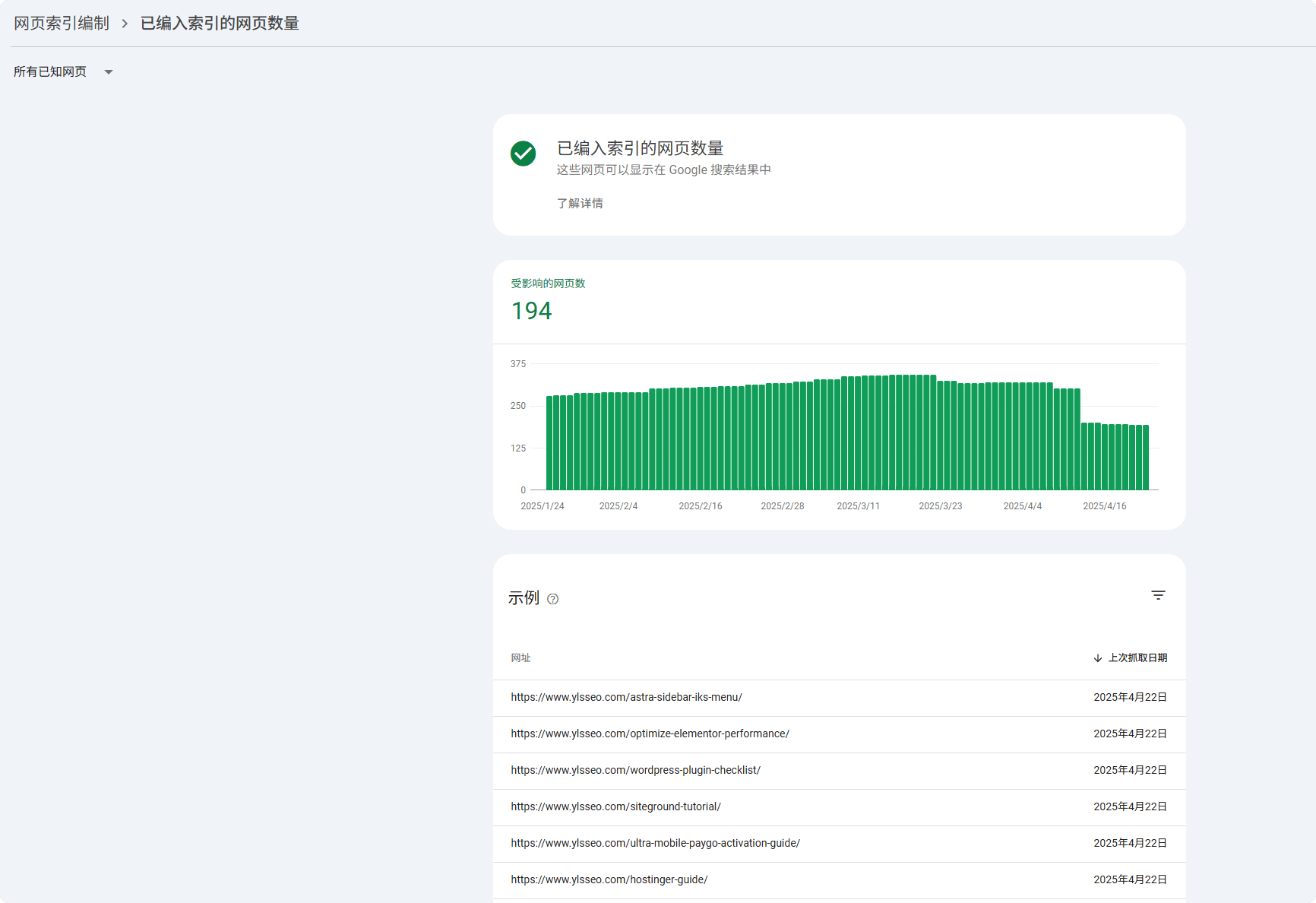Go back to 网页索引编制 breadcrumb
The height and width of the screenshot is (903, 1316).
coord(62,24)
